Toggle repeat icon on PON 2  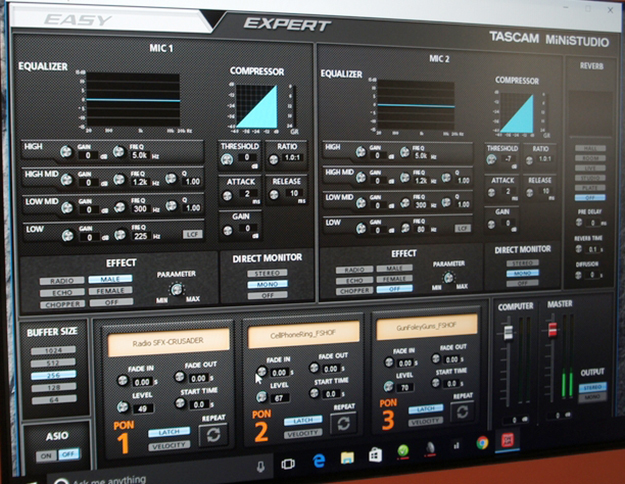(x=344, y=423)
